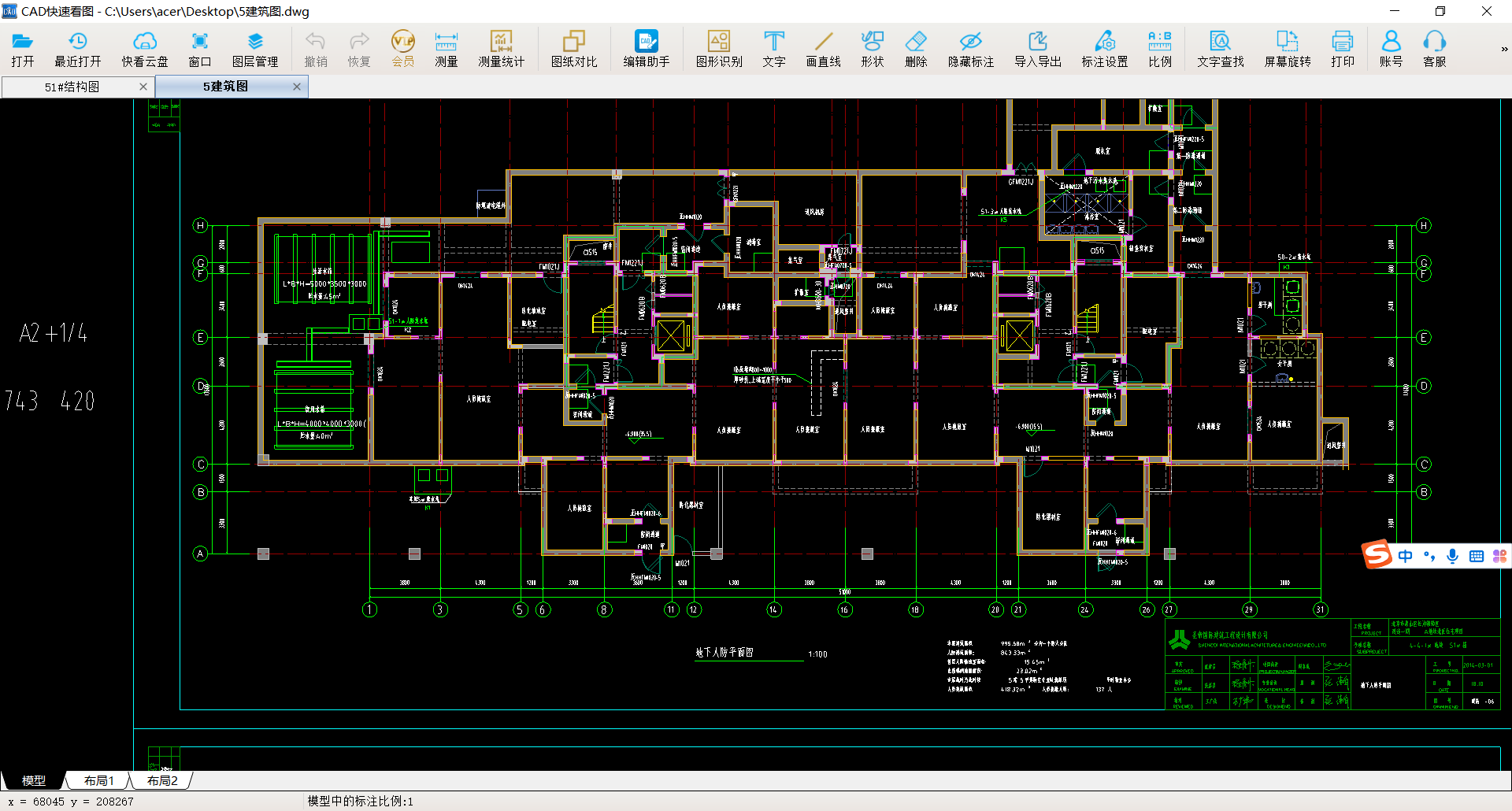Image resolution: width=1512 pixels, height=811 pixels.
Task: Open 测量统计 measurement statistics
Action: (502, 50)
